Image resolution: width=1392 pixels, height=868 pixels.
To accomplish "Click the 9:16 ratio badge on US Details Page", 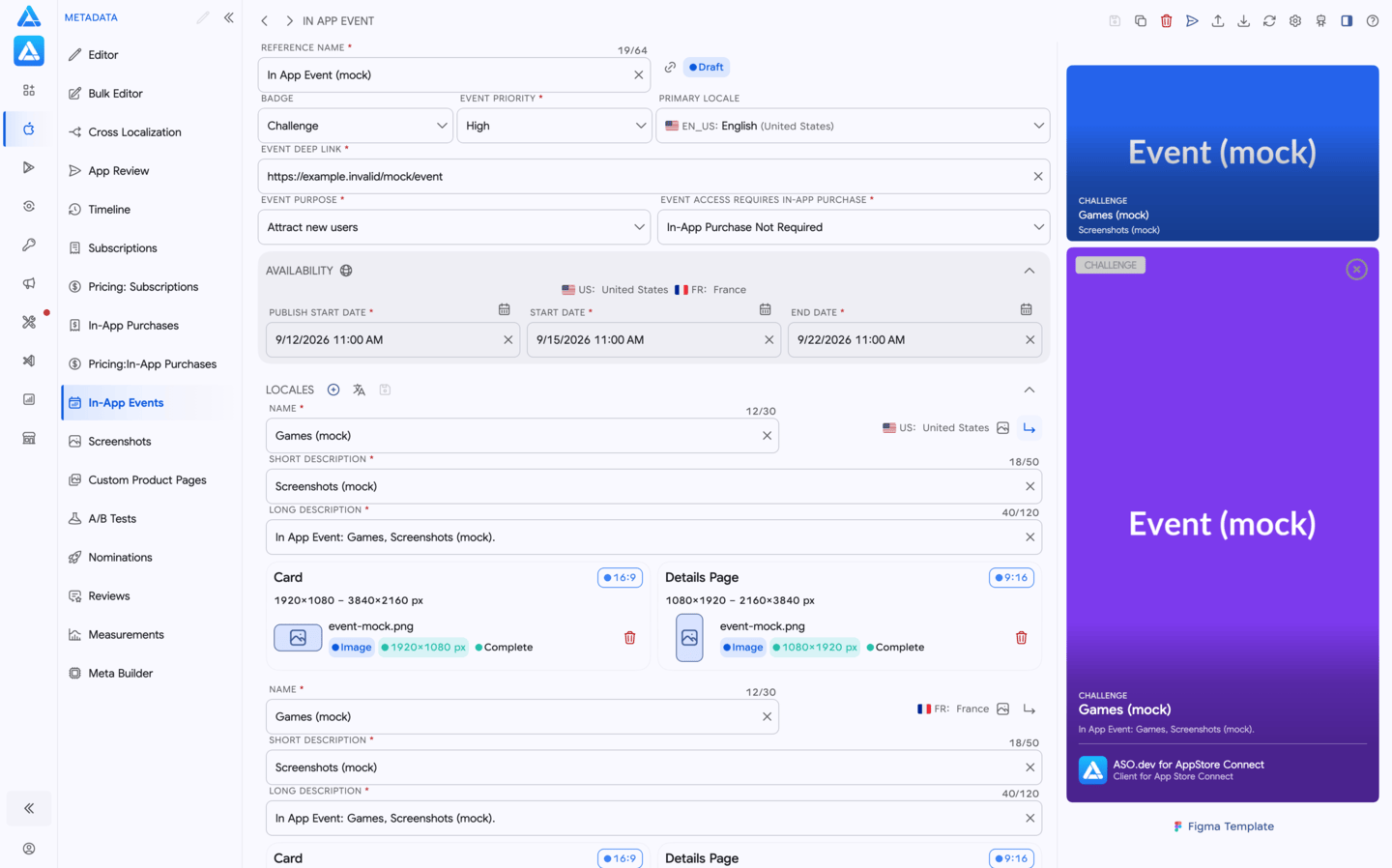I will pos(1011,578).
